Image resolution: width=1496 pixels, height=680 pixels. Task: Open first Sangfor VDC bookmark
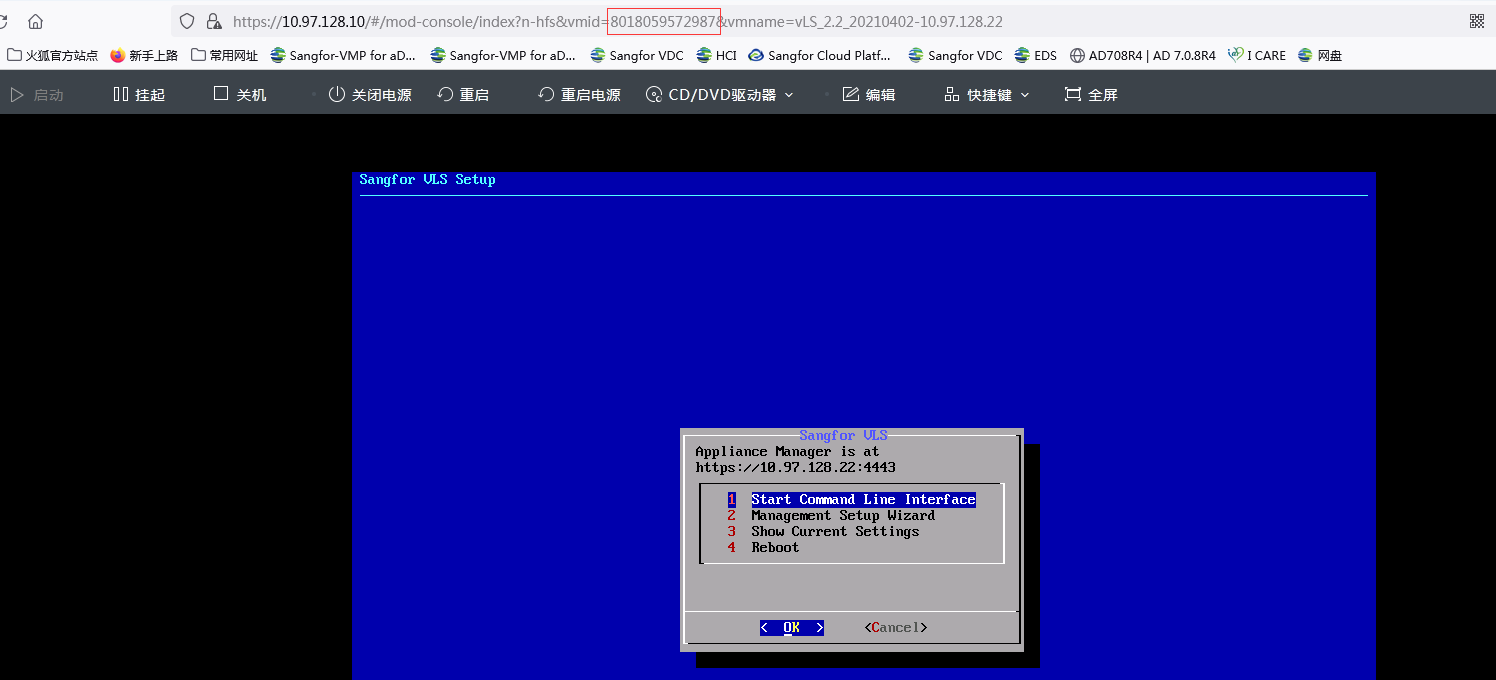tap(637, 55)
